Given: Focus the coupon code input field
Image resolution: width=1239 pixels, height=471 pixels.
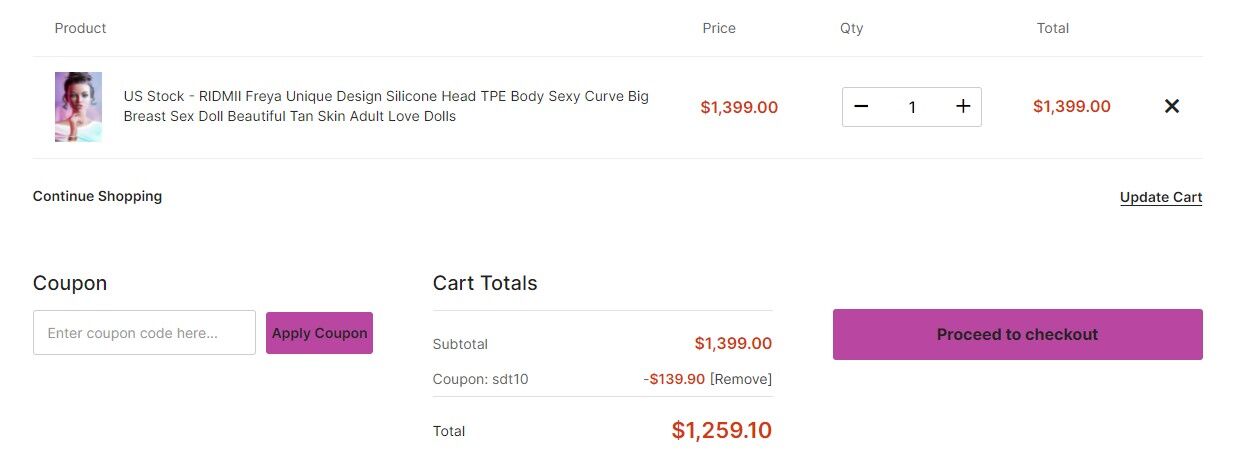Looking at the screenshot, I should pyautogui.click(x=144, y=333).
